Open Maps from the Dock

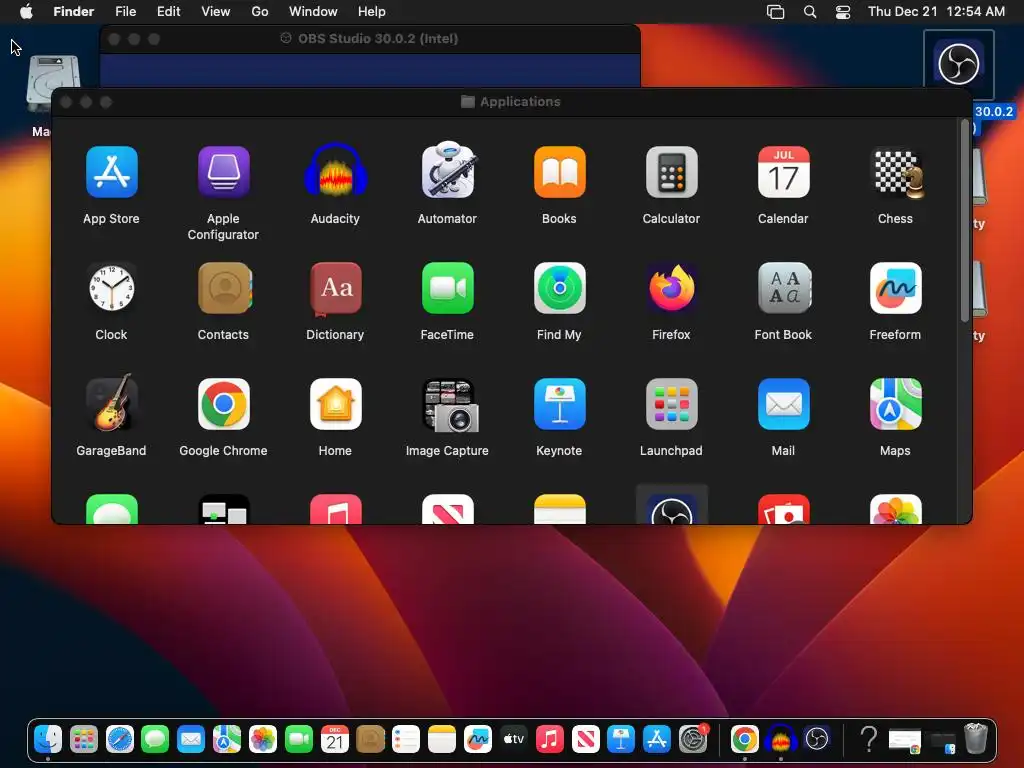(x=227, y=739)
